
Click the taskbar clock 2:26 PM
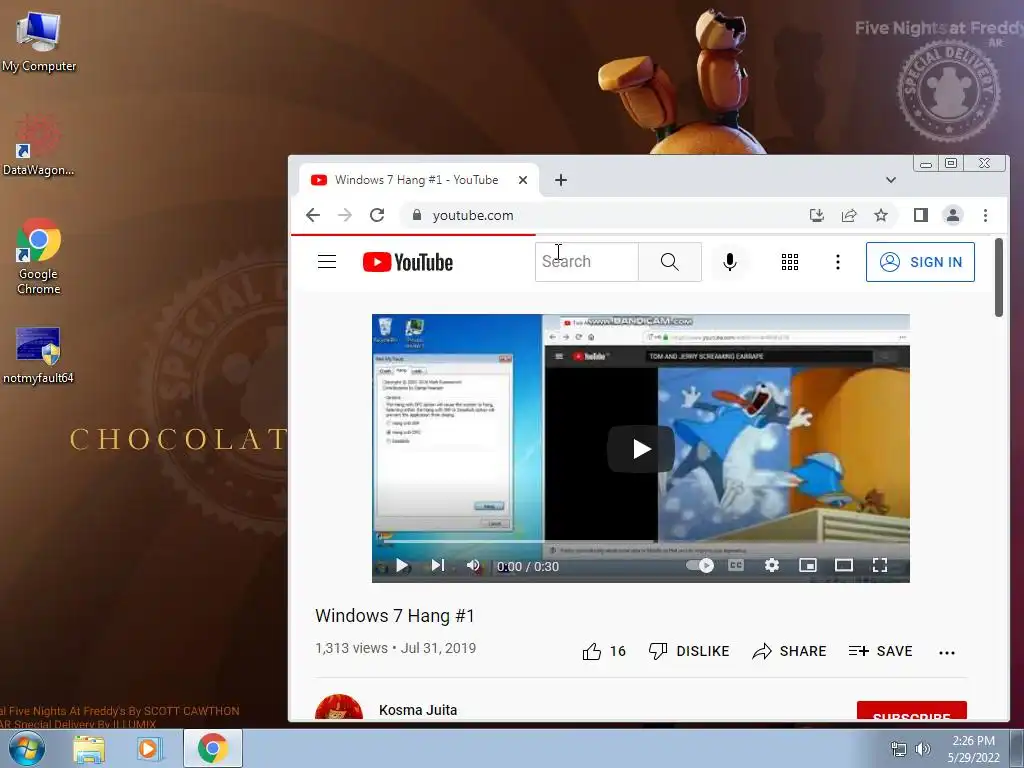point(974,749)
